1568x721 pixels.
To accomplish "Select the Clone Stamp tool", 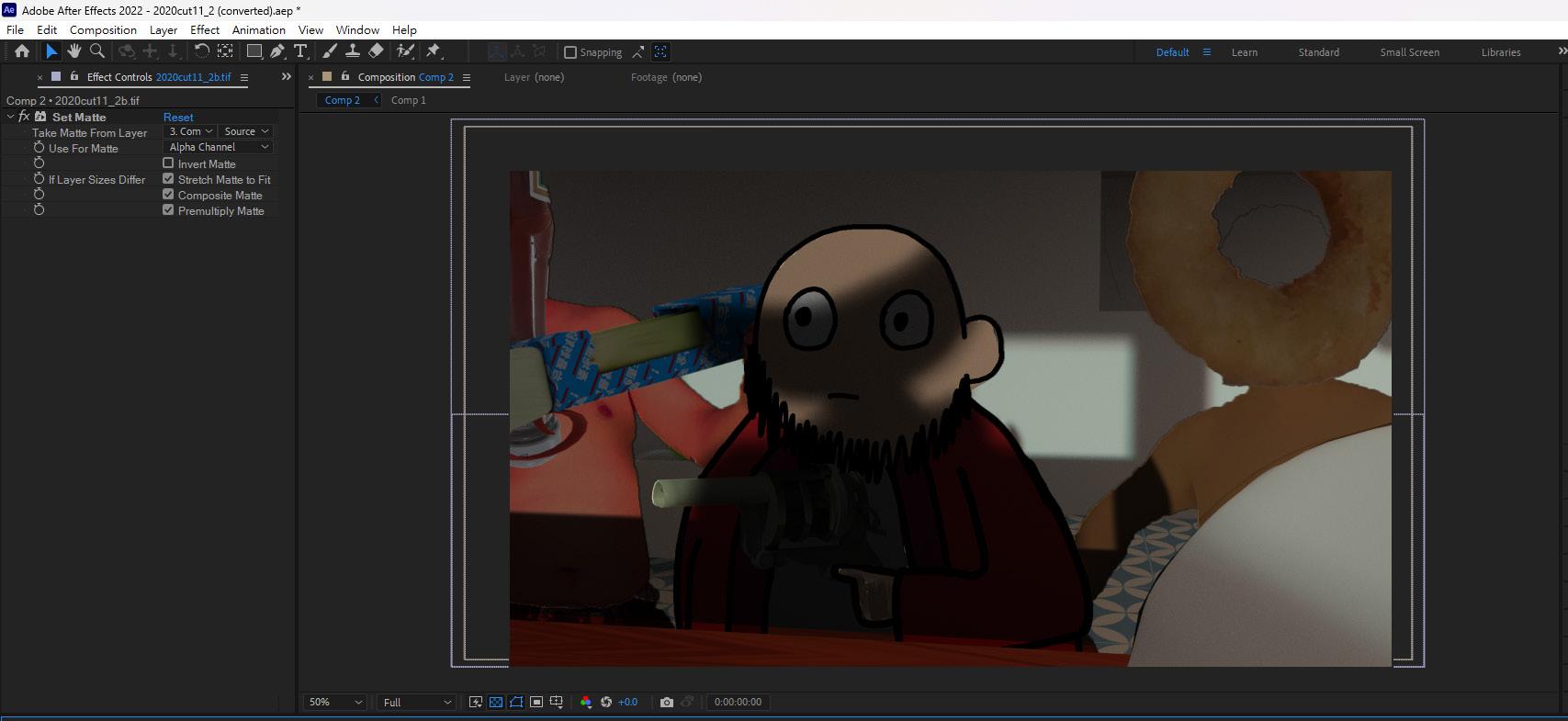I will coord(352,51).
